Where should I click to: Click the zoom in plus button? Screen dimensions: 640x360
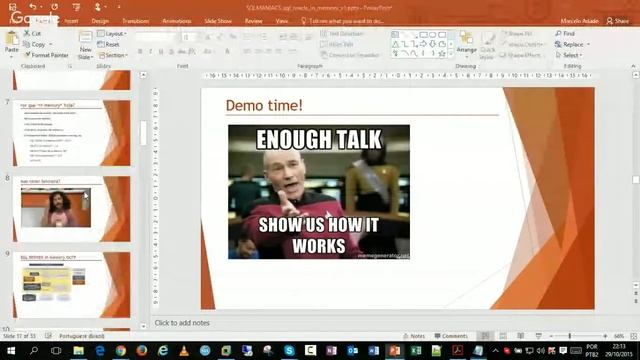(x=605, y=336)
